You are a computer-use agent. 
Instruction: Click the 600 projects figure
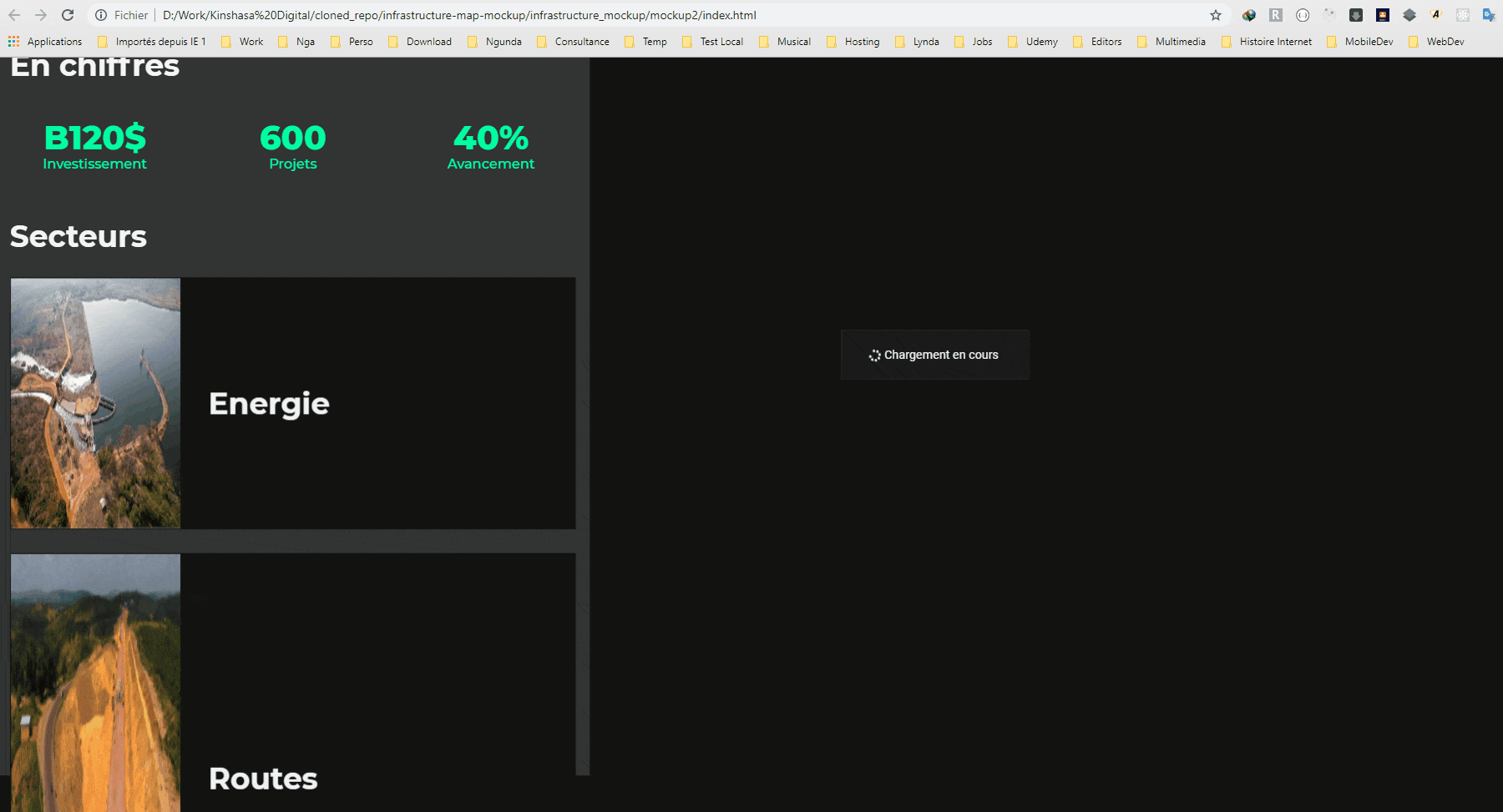[x=293, y=138]
